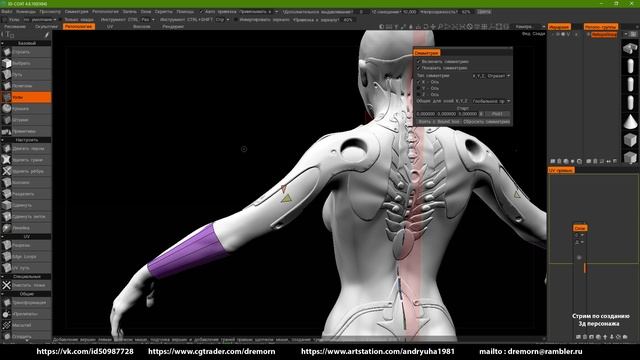640x360 pixels.
Task: Toggle visibility eye of the retopo group layer
Action: [589, 35]
